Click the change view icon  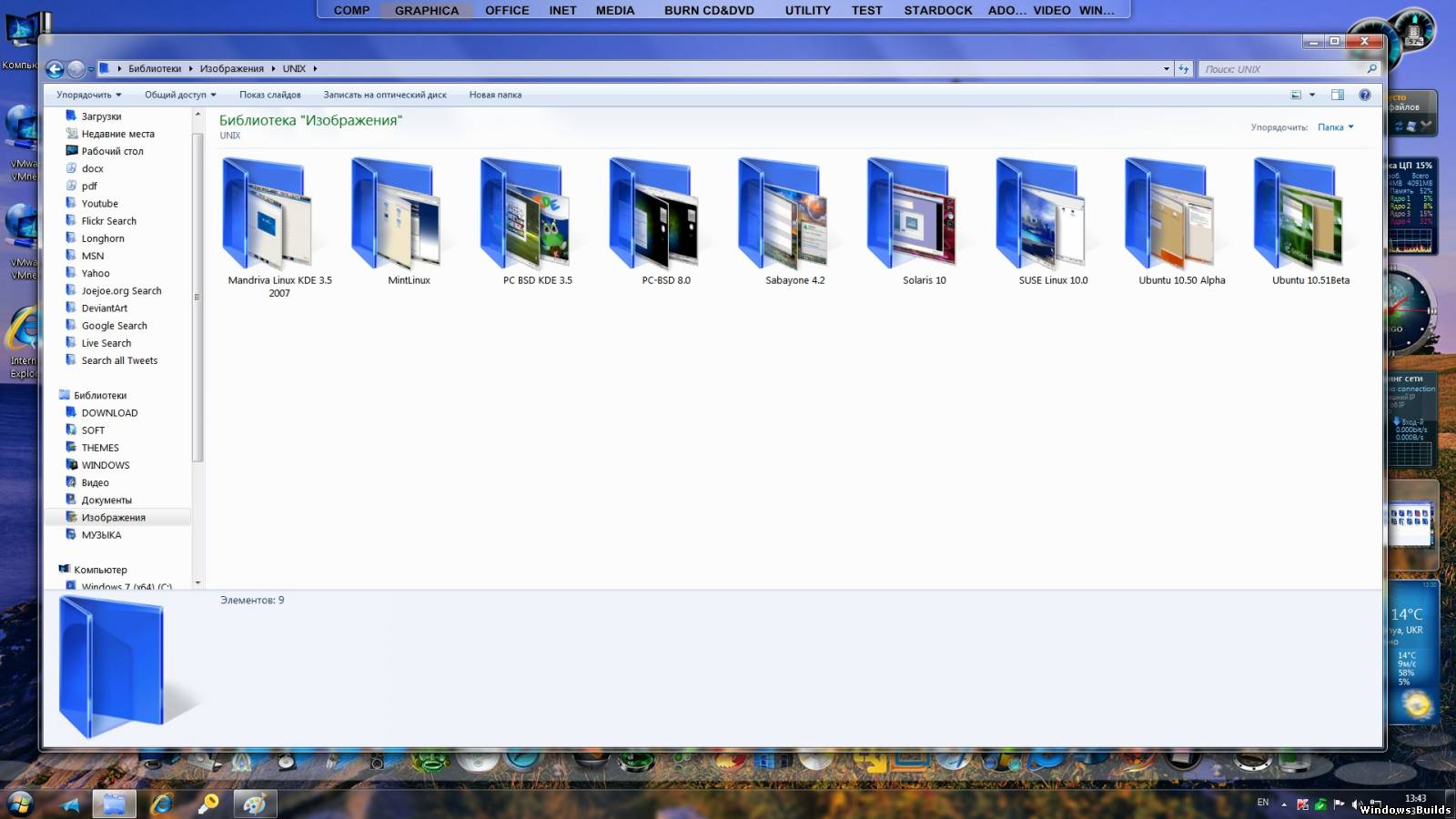tap(1296, 95)
